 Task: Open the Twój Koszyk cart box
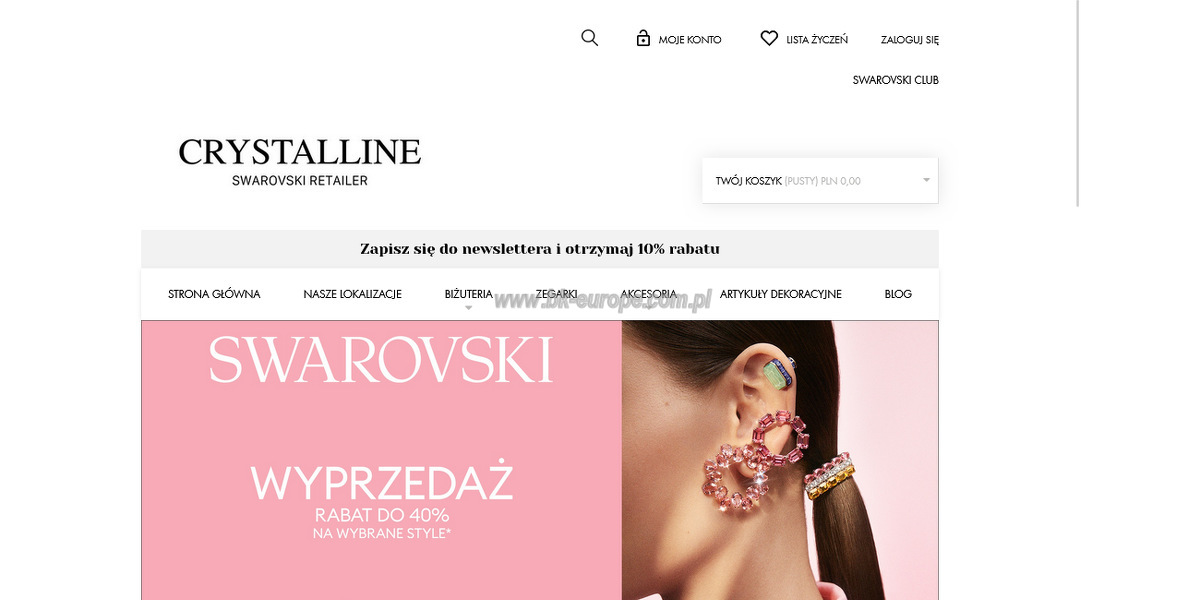[x=820, y=180]
